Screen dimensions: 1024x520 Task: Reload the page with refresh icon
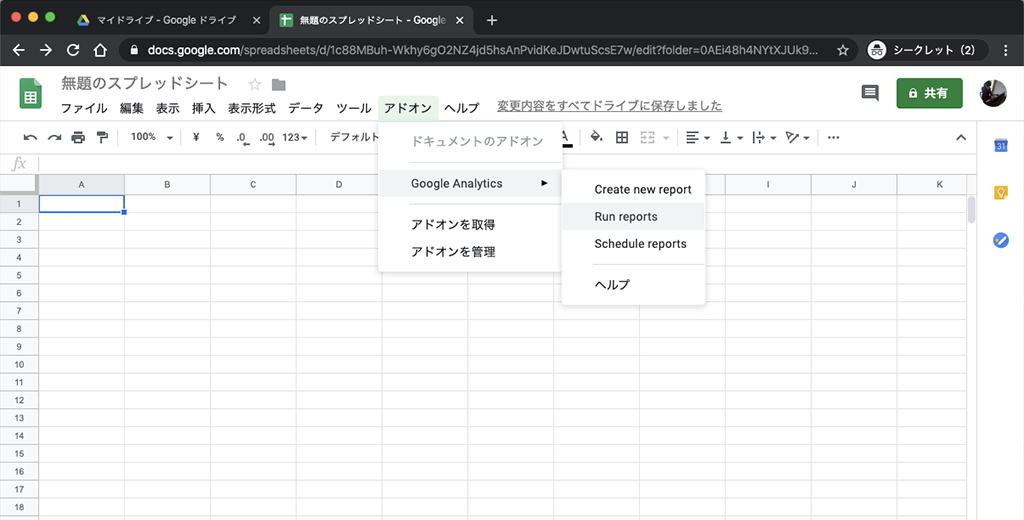(73, 50)
